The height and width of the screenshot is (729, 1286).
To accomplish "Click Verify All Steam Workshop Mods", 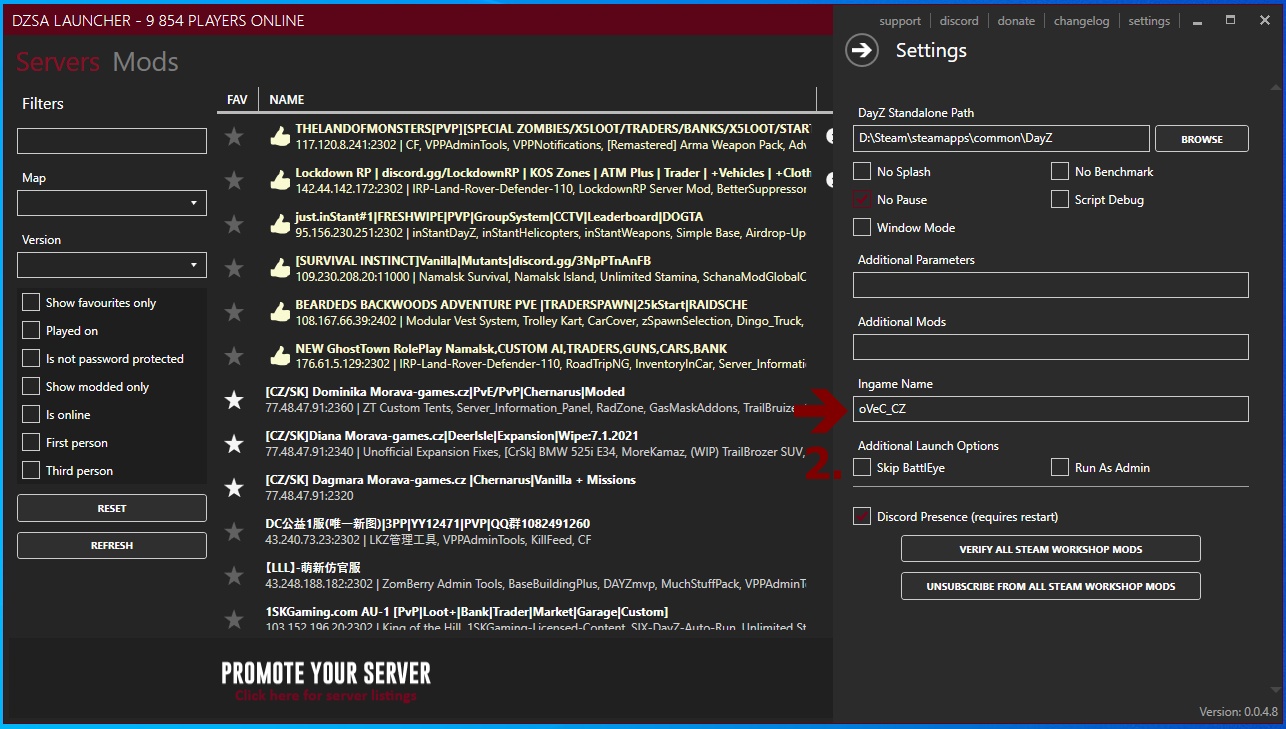I will (x=1050, y=549).
